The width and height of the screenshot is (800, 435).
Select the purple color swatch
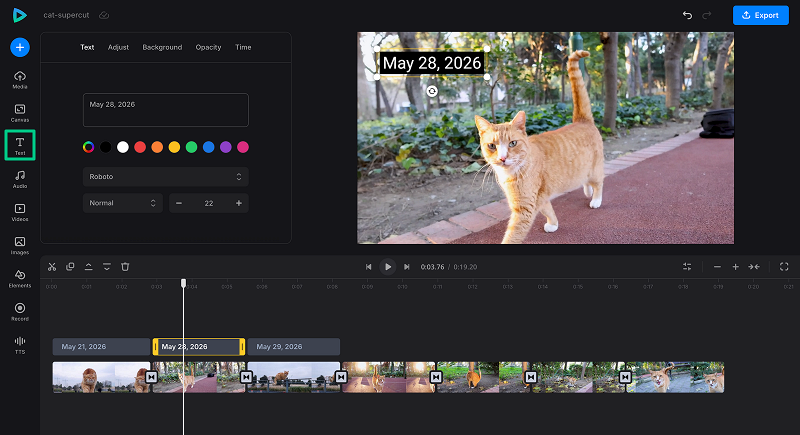pyautogui.click(x=226, y=147)
